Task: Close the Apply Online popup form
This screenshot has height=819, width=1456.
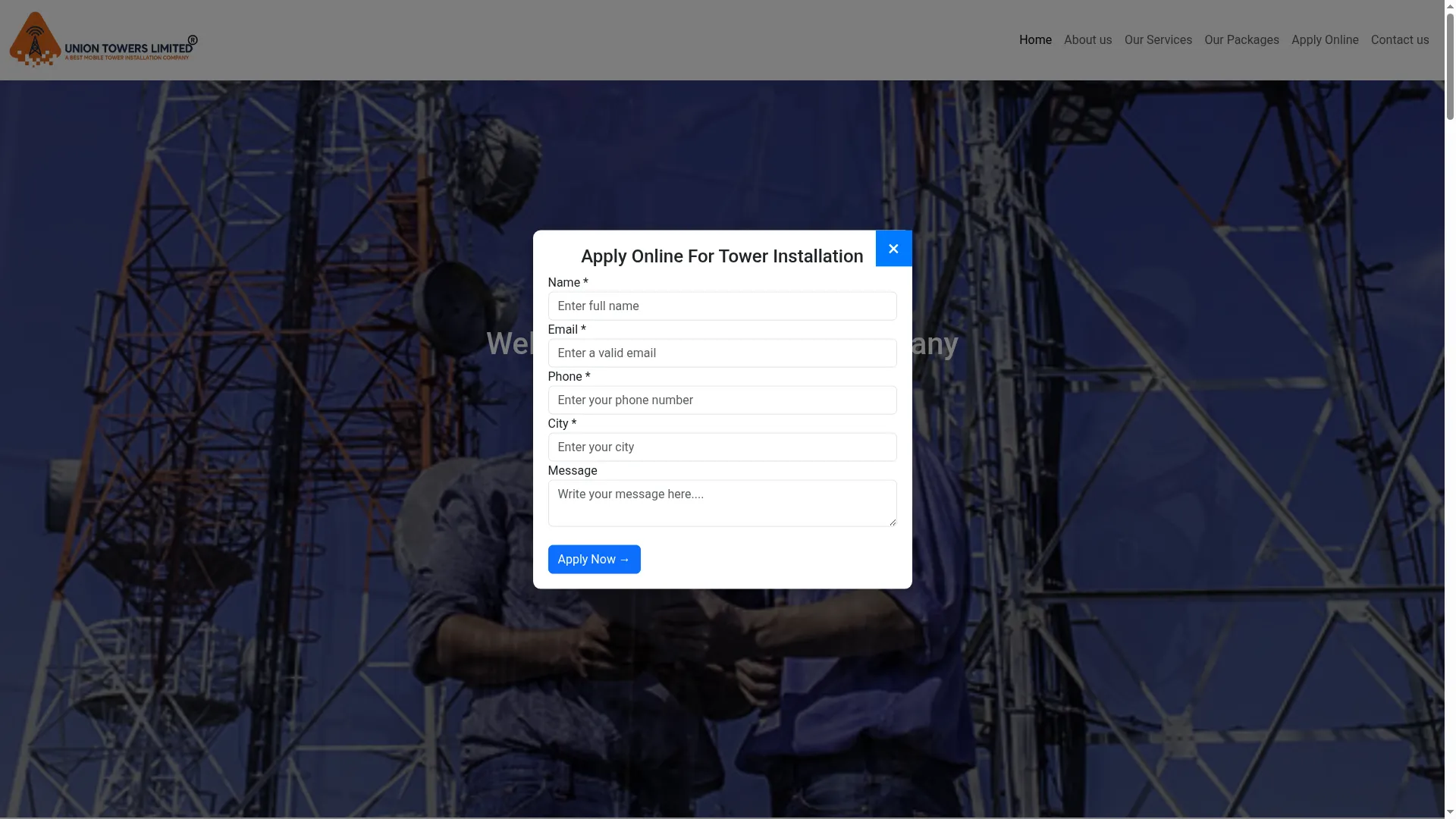Action: 893,249
